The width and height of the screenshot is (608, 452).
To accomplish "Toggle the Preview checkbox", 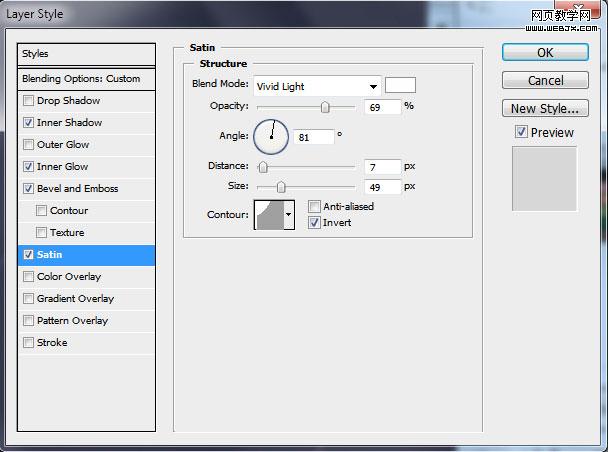I will [x=521, y=132].
